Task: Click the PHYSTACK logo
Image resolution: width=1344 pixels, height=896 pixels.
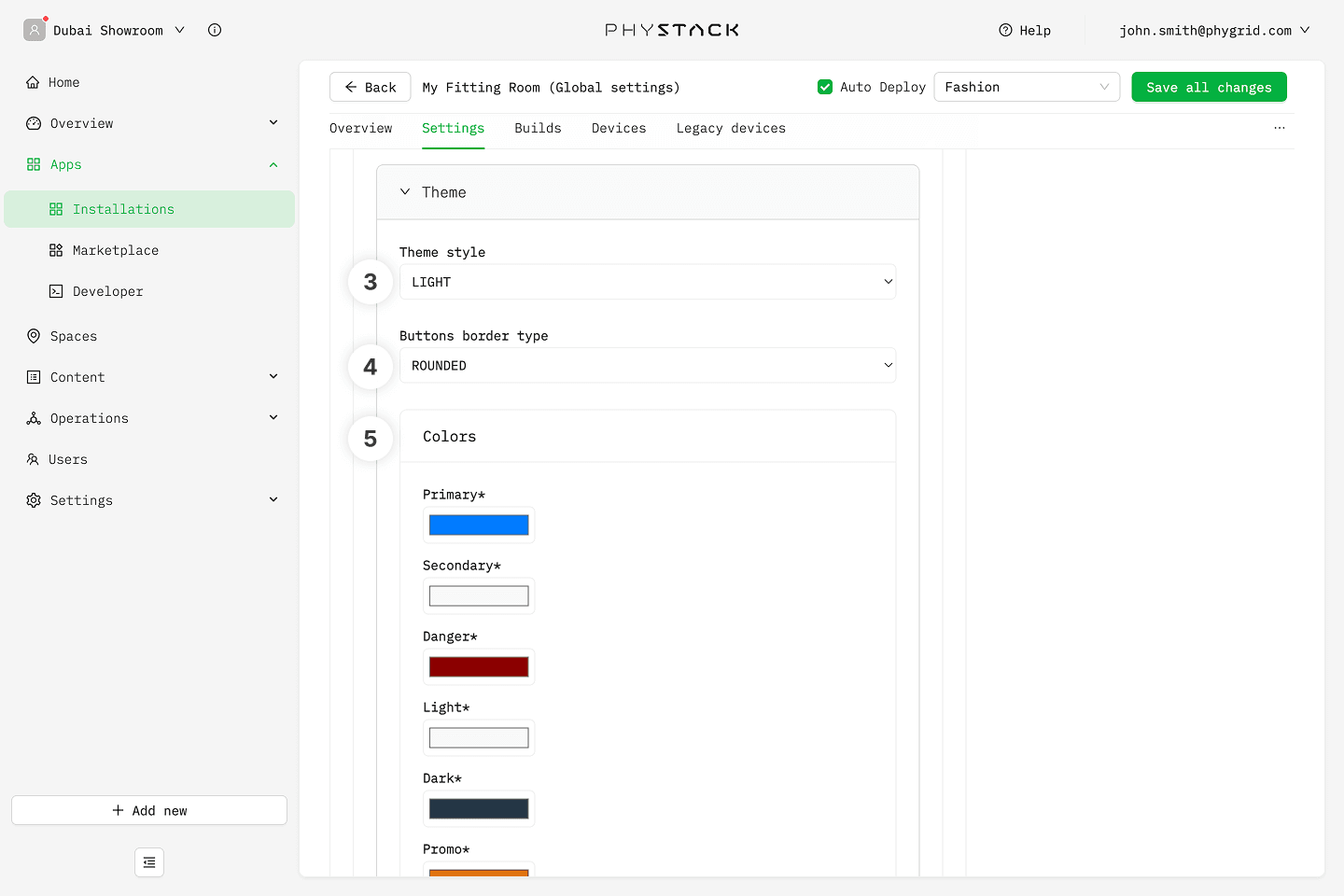Action: [672, 30]
